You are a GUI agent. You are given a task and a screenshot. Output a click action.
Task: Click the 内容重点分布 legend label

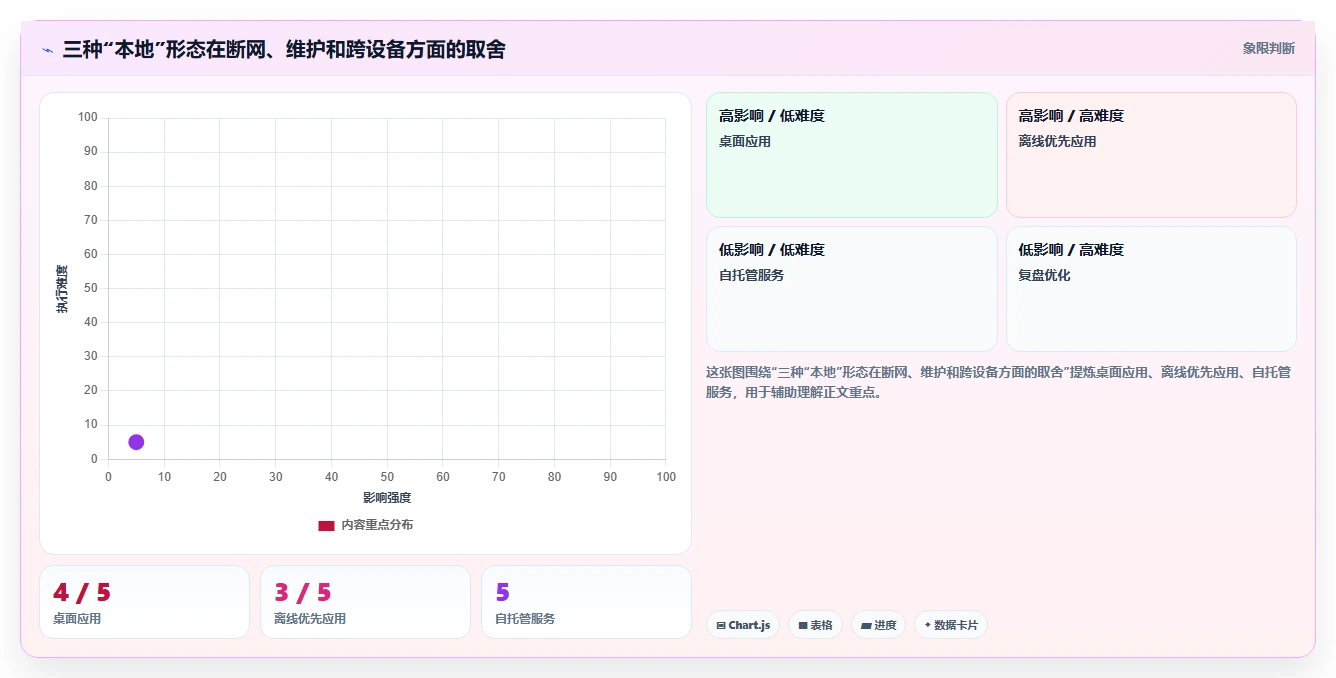(377, 525)
